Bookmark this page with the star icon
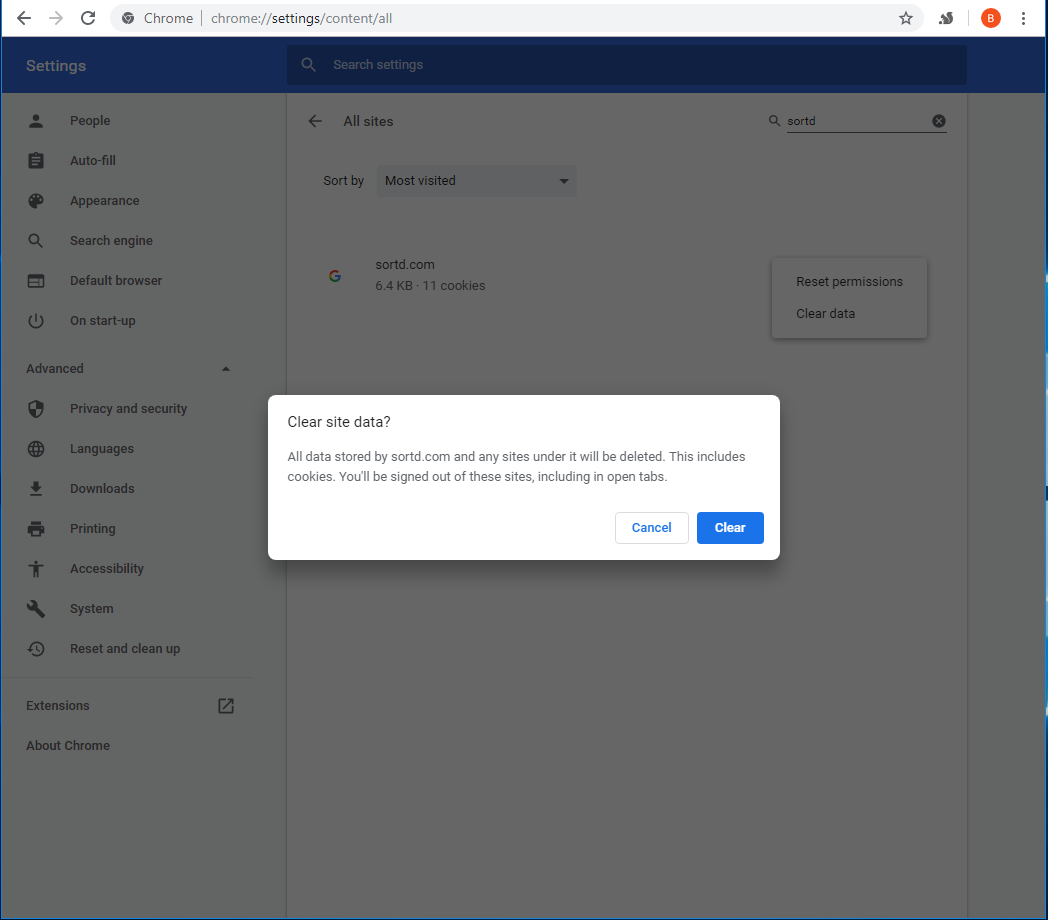1048x920 pixels. point(906,18)
